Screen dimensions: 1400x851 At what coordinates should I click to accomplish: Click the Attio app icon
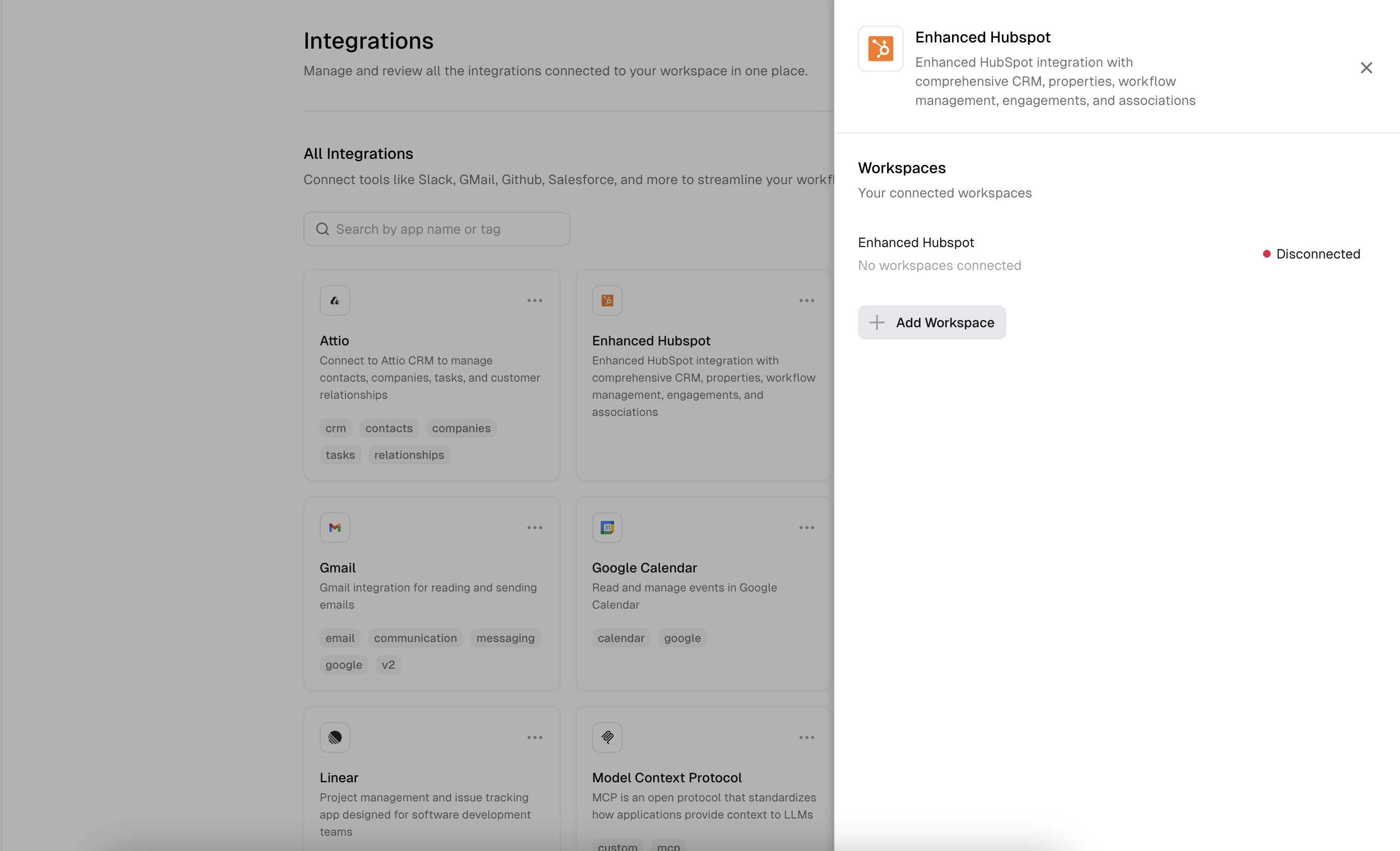(x=334, y=301)
